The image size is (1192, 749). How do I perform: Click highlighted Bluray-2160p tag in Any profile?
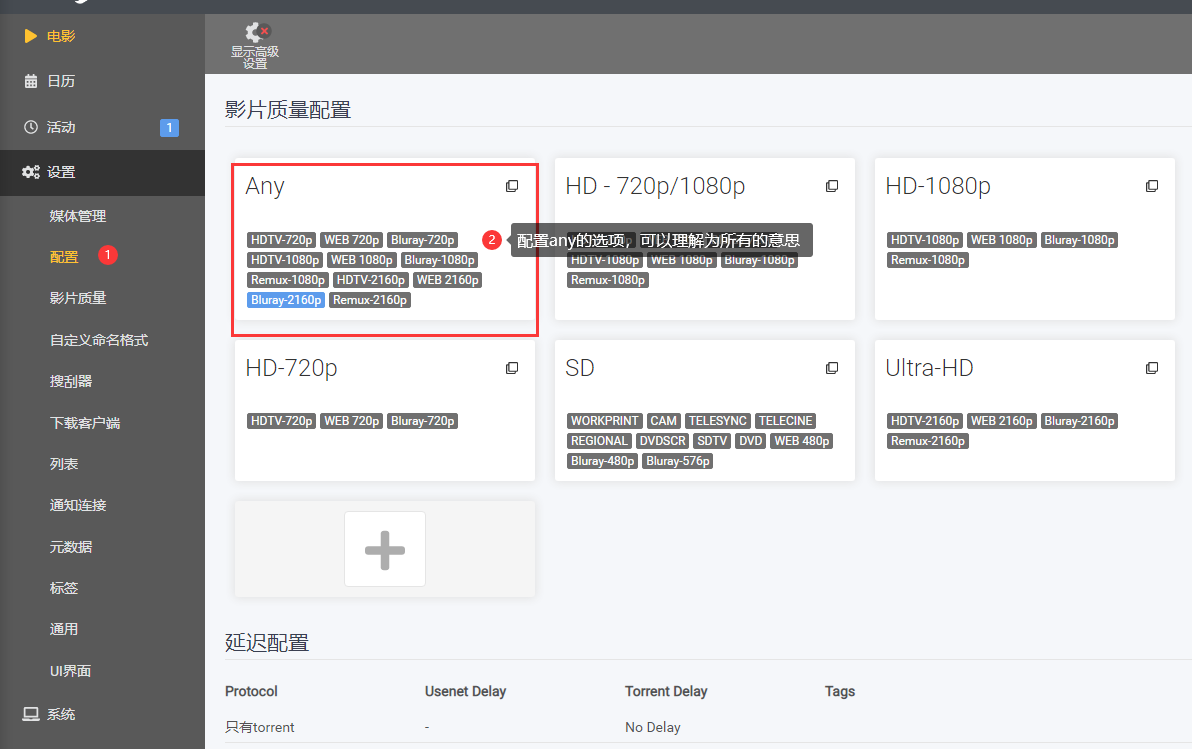[x=287, y=300]
